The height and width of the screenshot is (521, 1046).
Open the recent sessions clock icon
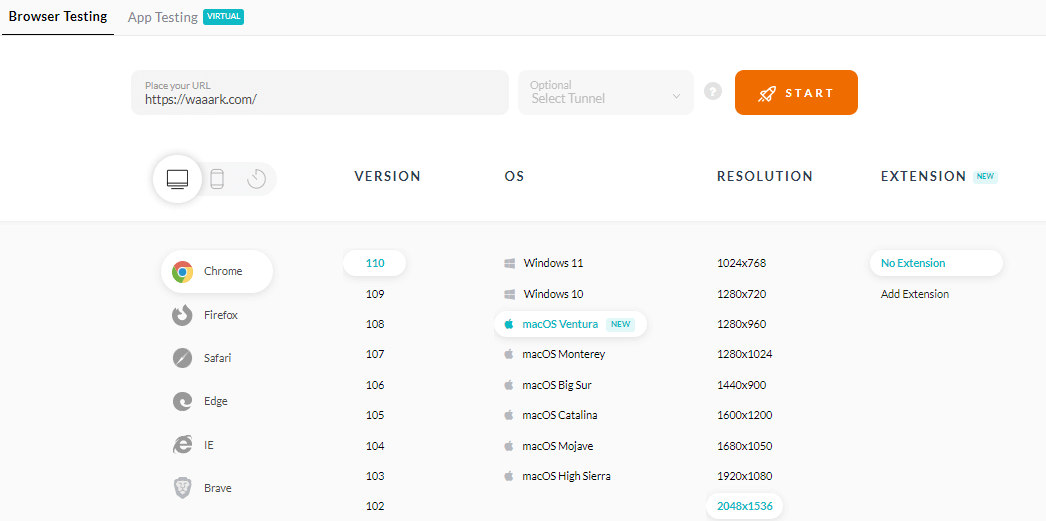coord(256,179)
